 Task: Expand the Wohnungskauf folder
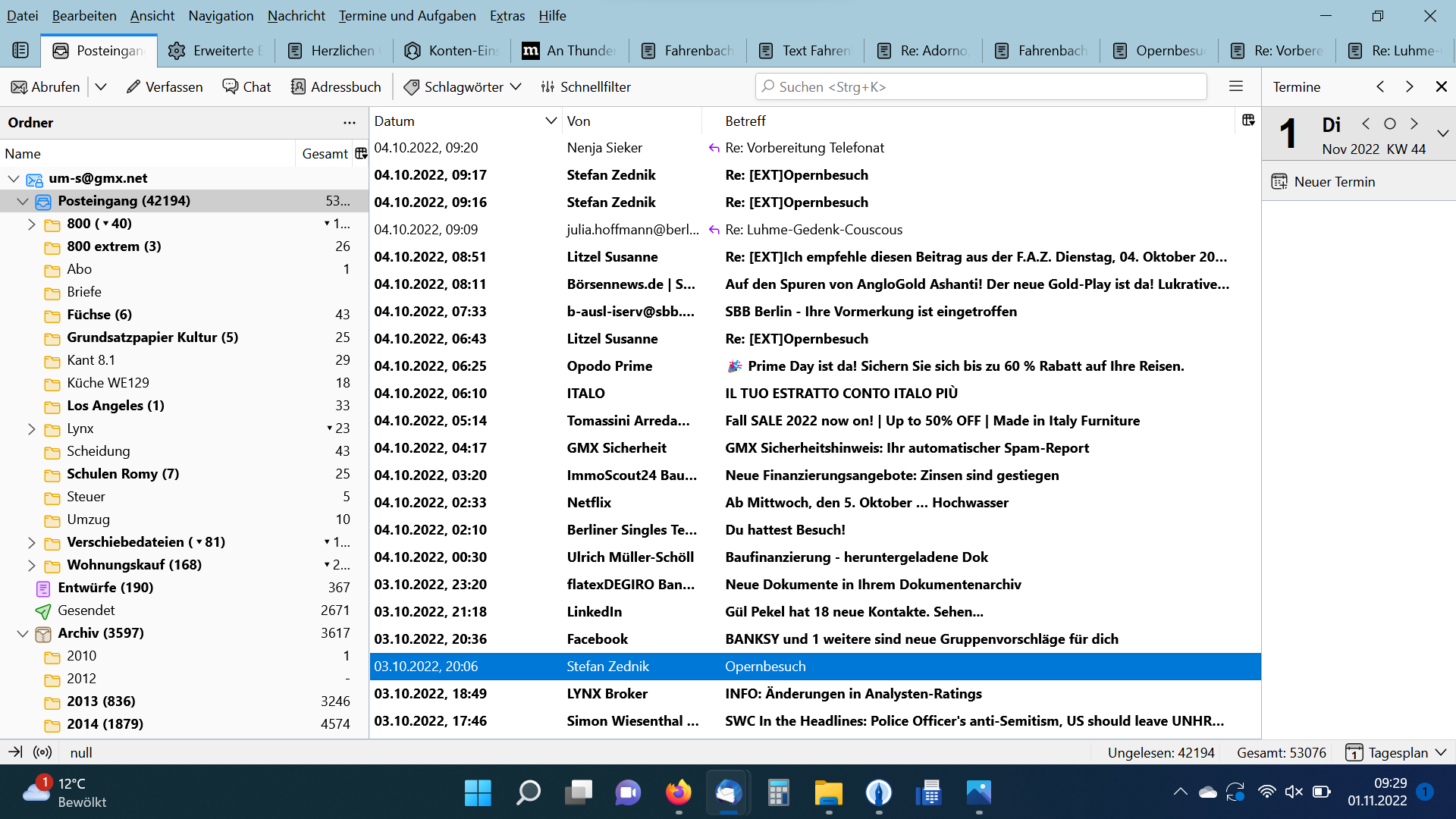point(31,565)
